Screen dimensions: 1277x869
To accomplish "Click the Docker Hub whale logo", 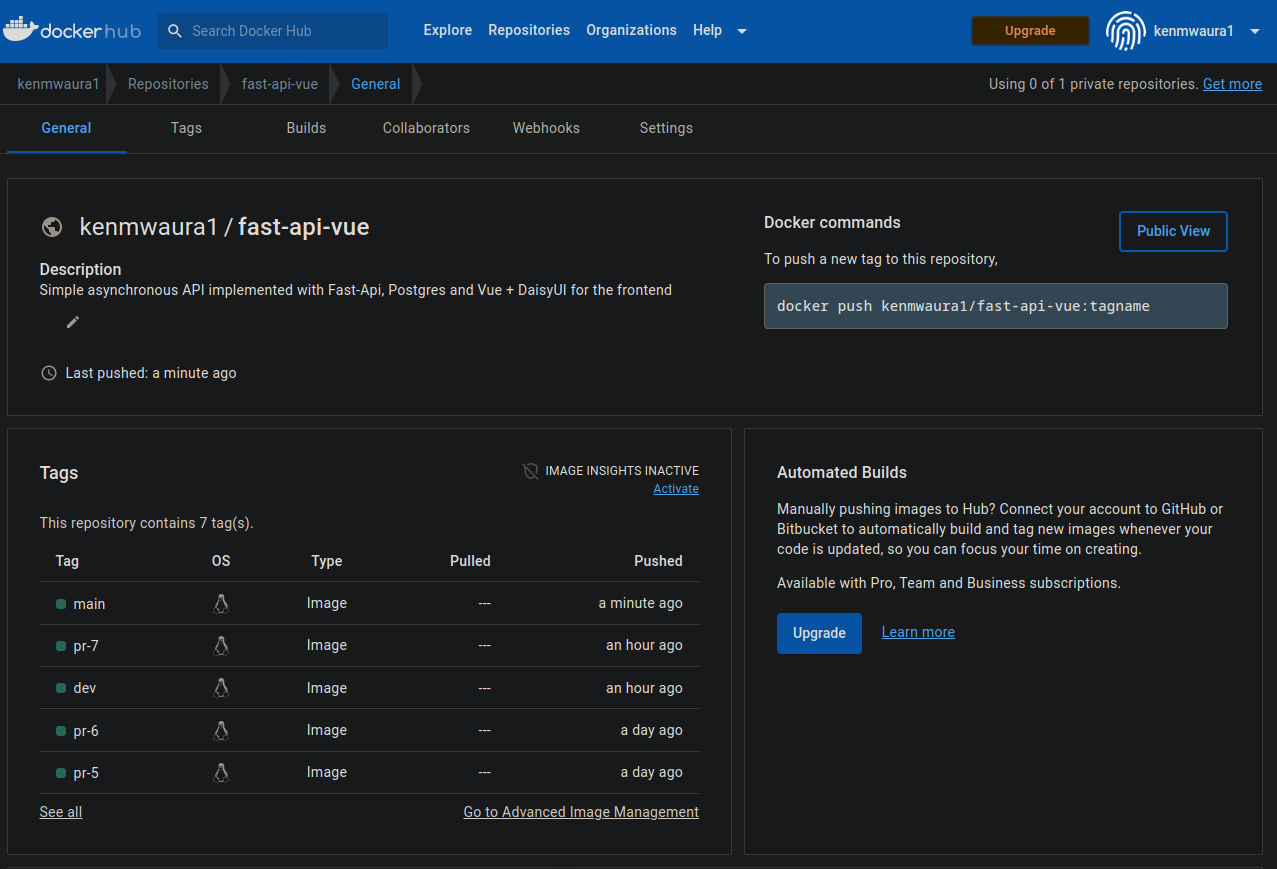I will tap(72, 30).
